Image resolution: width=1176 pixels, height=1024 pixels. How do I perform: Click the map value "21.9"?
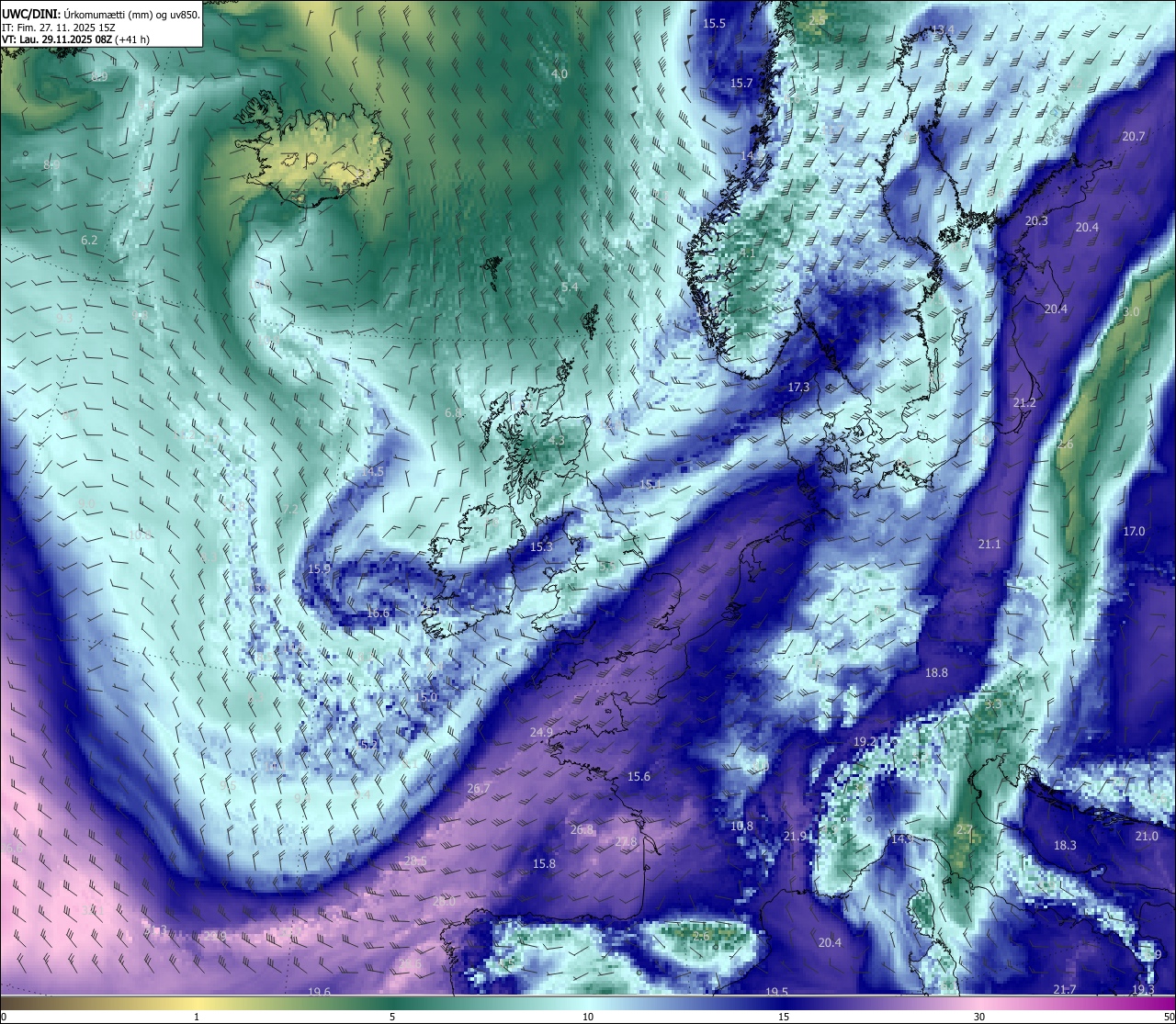click(795, 836)
